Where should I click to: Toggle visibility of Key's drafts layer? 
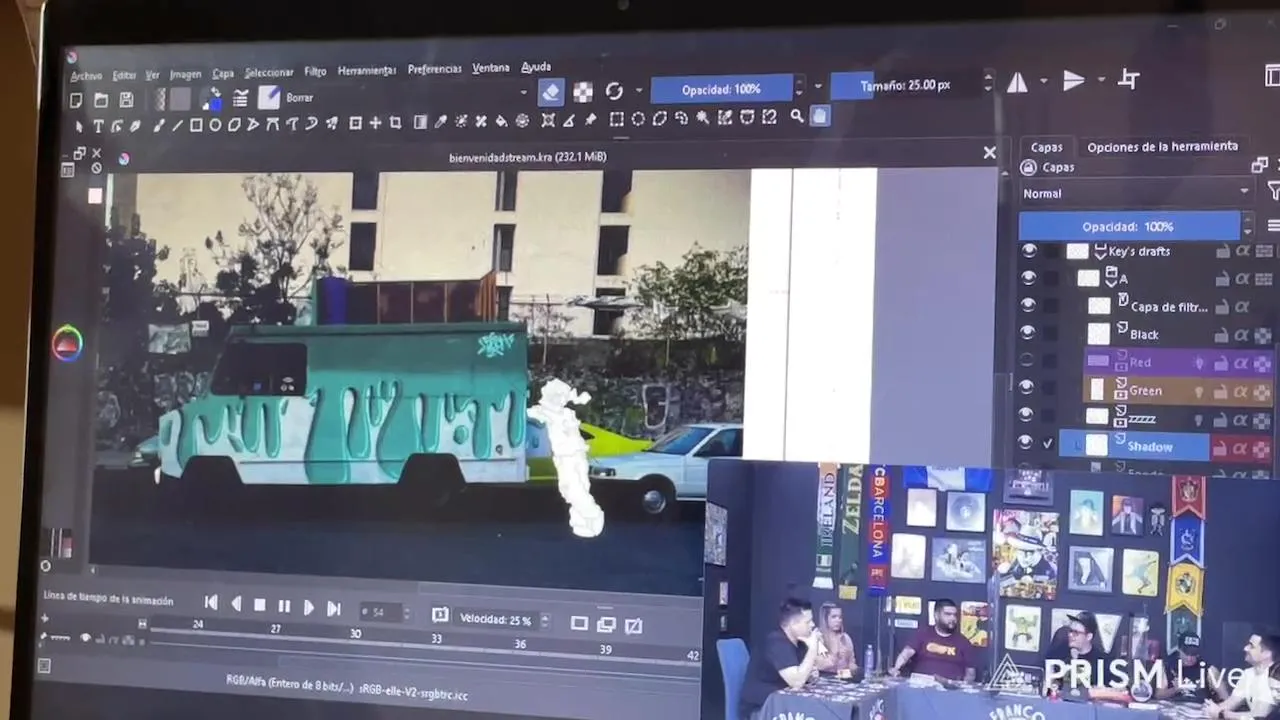click(x=1028, y=251)
